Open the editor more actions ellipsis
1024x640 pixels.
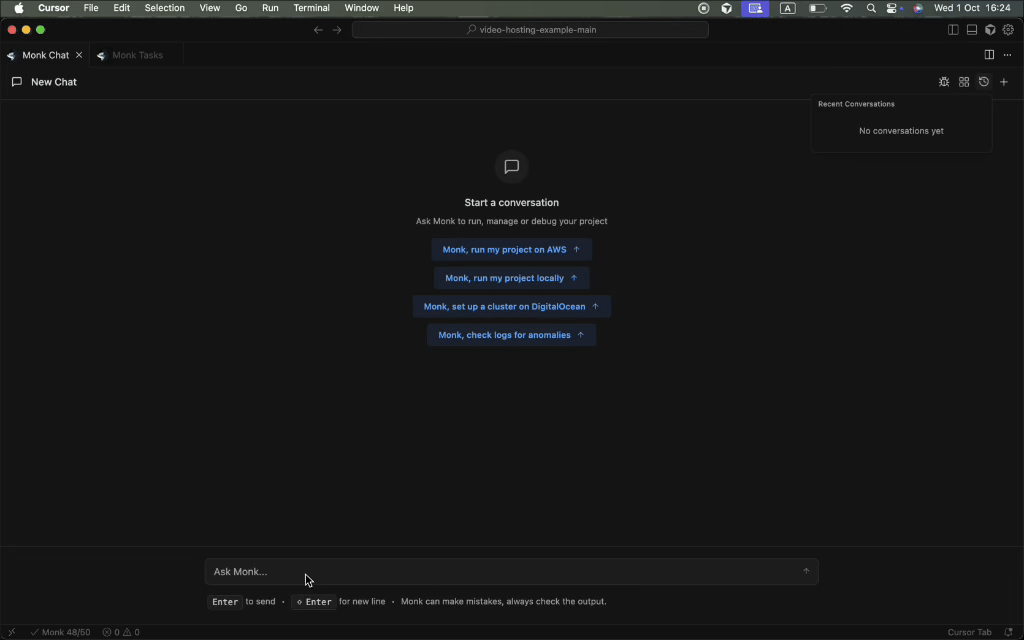[x=1008, y=55]
